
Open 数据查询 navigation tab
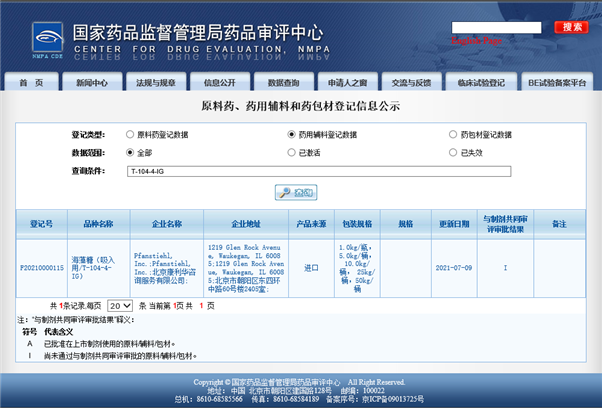283,83
